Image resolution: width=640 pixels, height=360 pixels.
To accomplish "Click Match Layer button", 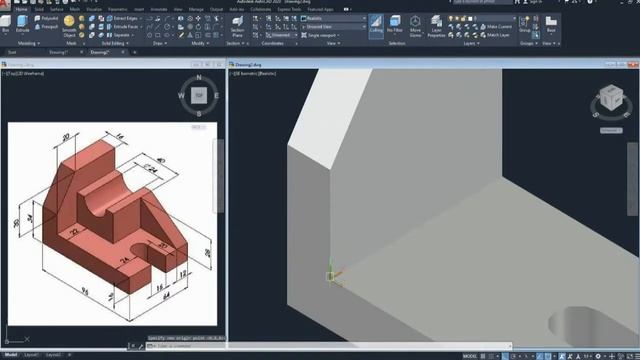I will 495,35.
